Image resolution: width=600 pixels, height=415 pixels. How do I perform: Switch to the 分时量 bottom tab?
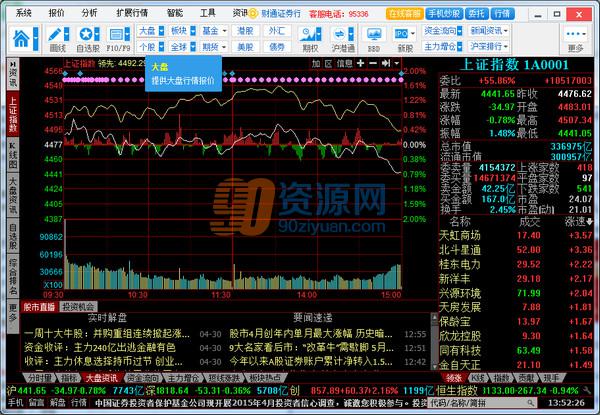(40, 378)
